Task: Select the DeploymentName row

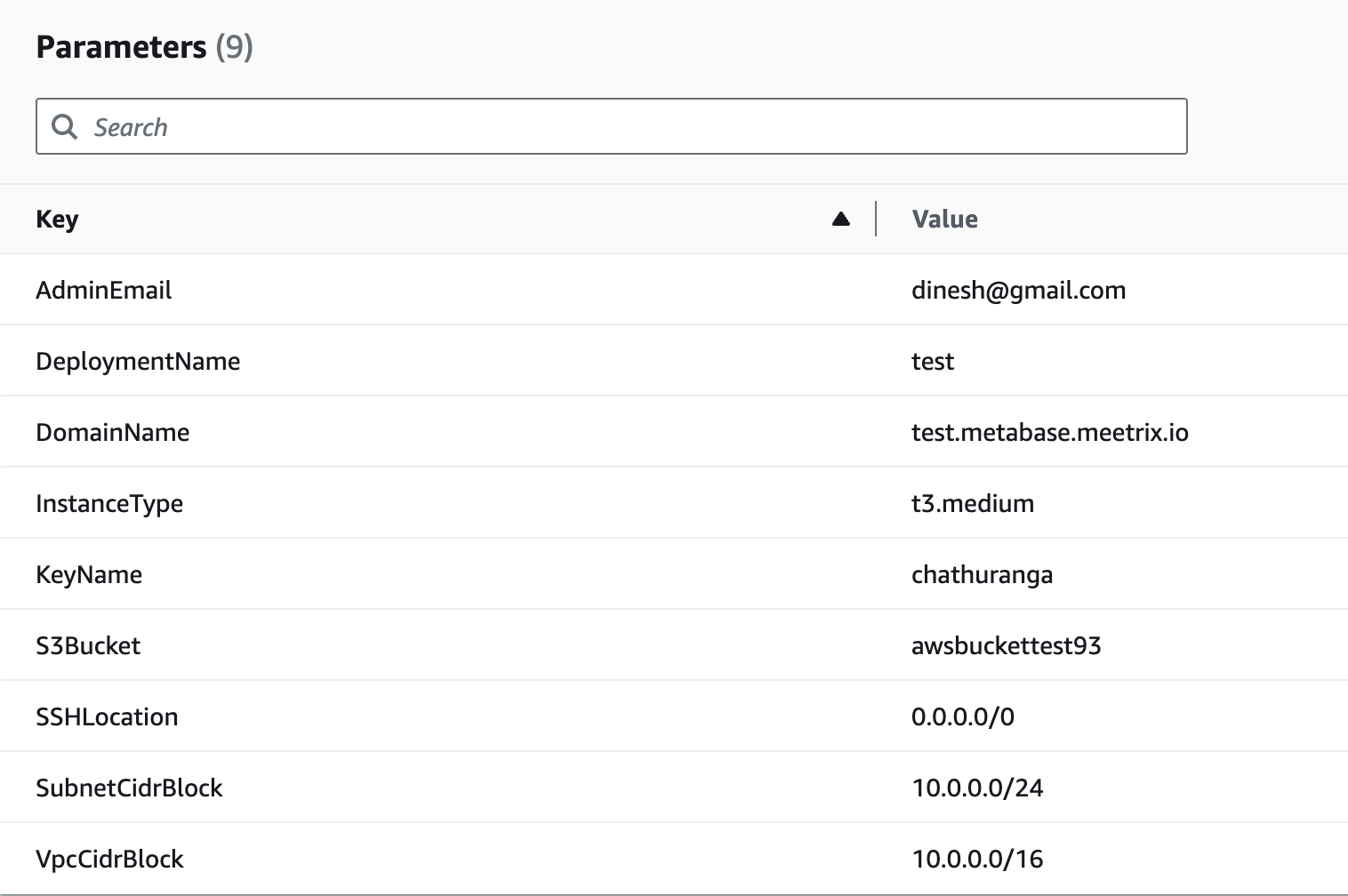Action: tap(138, 361)
